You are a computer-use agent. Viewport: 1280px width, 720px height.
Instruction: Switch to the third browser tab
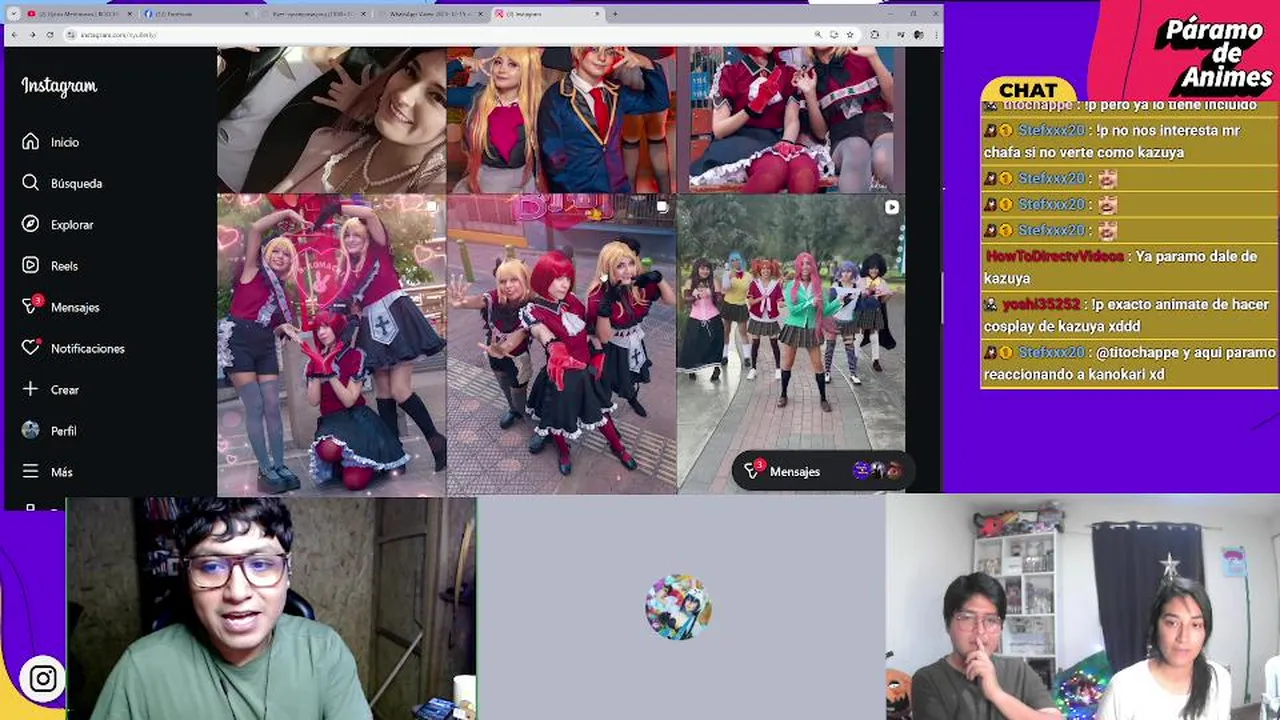coord(315,14)
